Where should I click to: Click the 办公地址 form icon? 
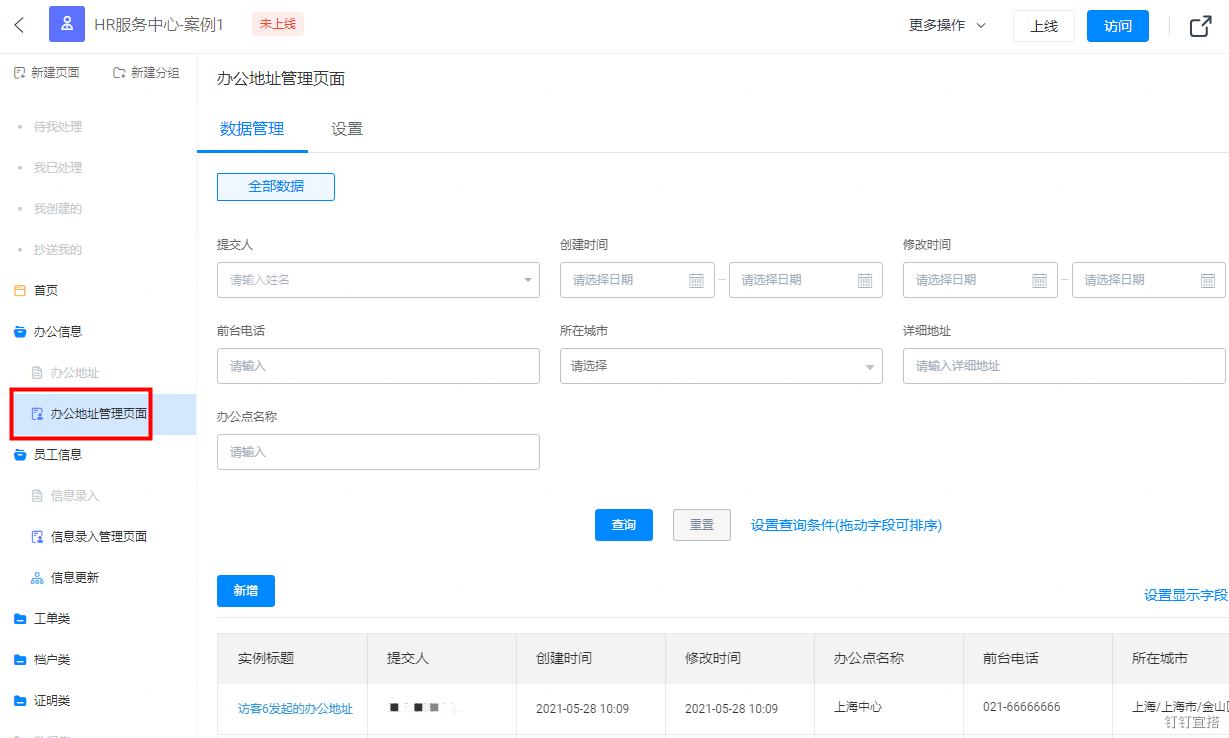[x=38, y=373]
